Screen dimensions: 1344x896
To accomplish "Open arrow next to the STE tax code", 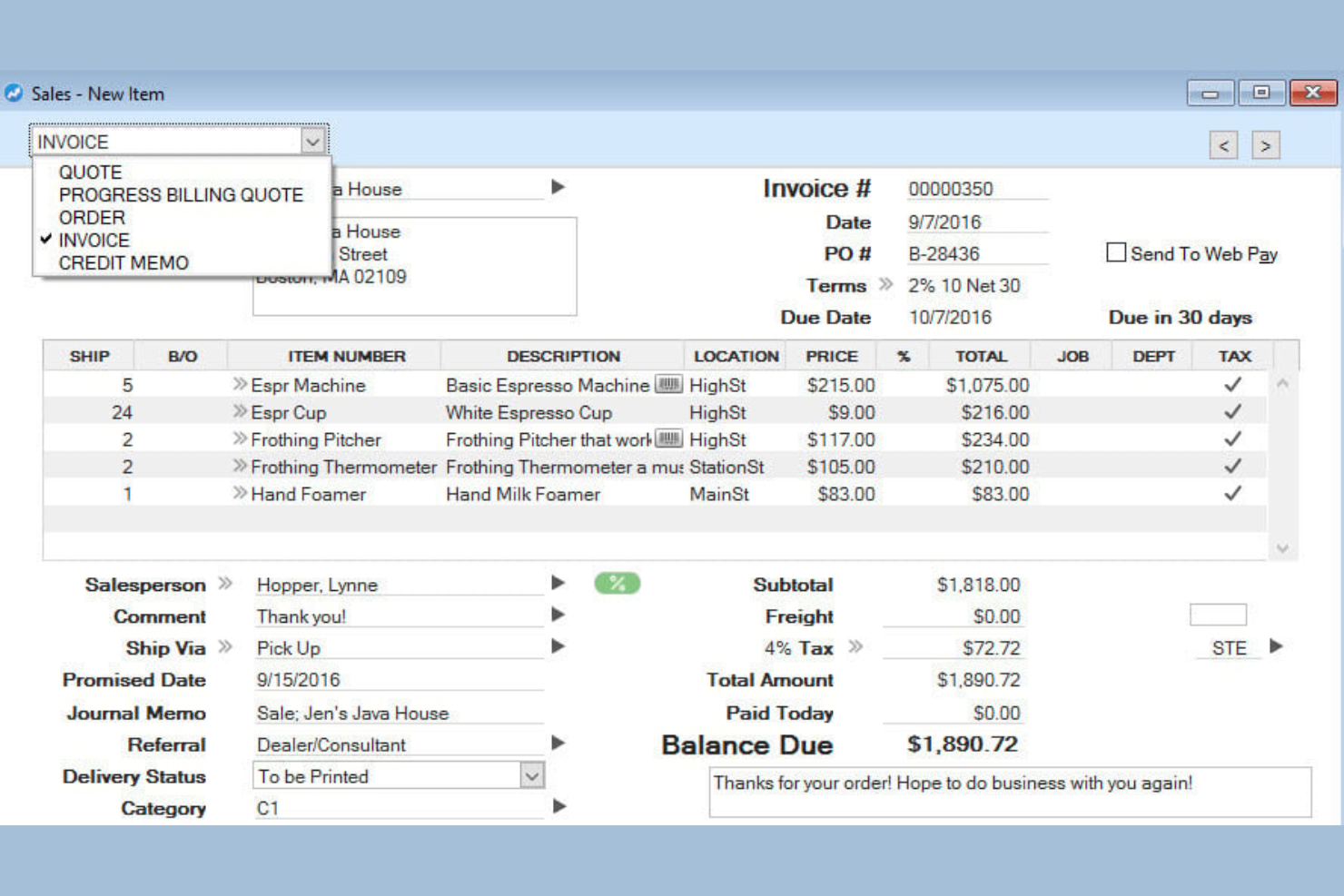I will point(1276,646).
